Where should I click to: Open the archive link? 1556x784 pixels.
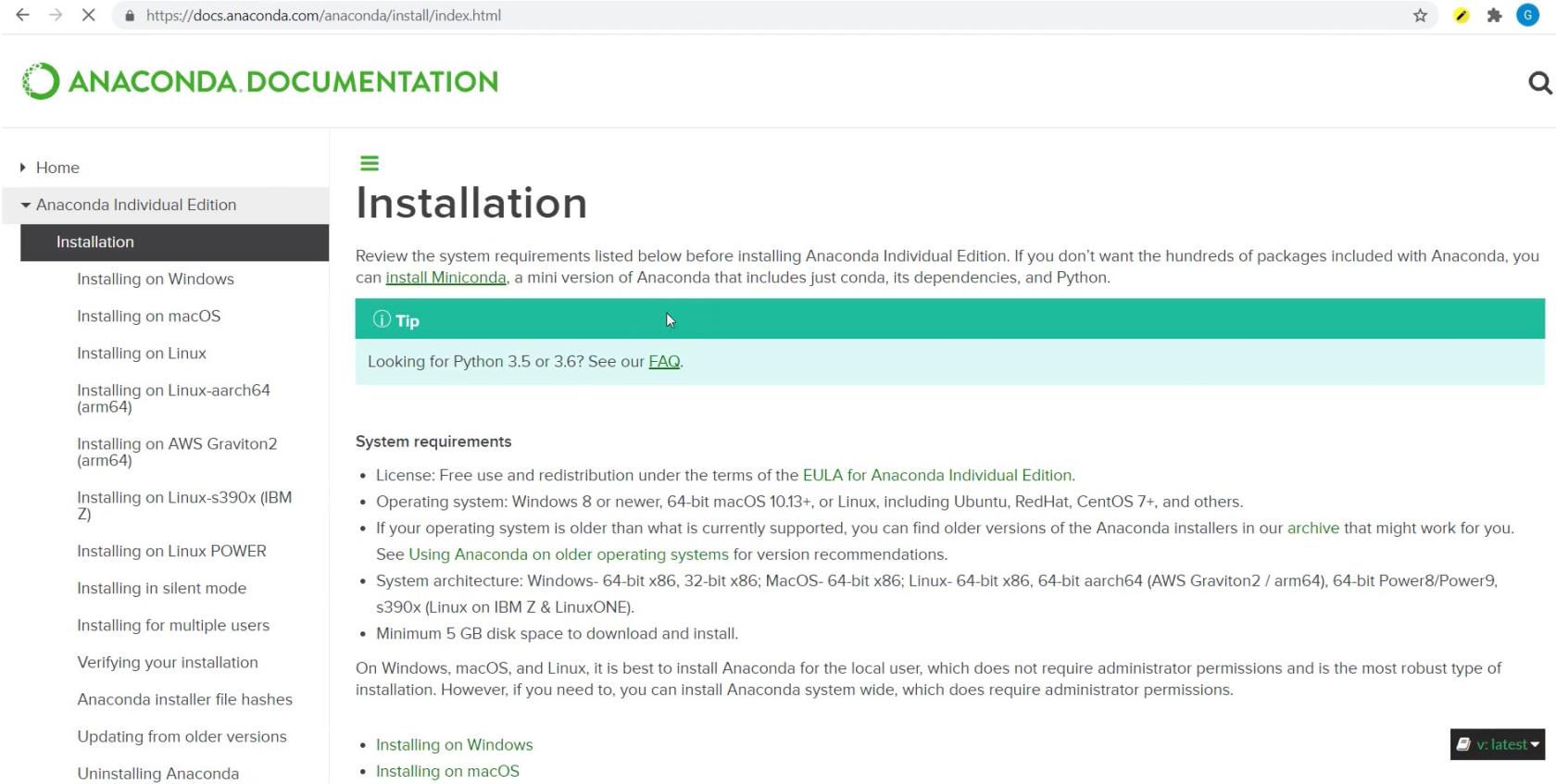1313,529
